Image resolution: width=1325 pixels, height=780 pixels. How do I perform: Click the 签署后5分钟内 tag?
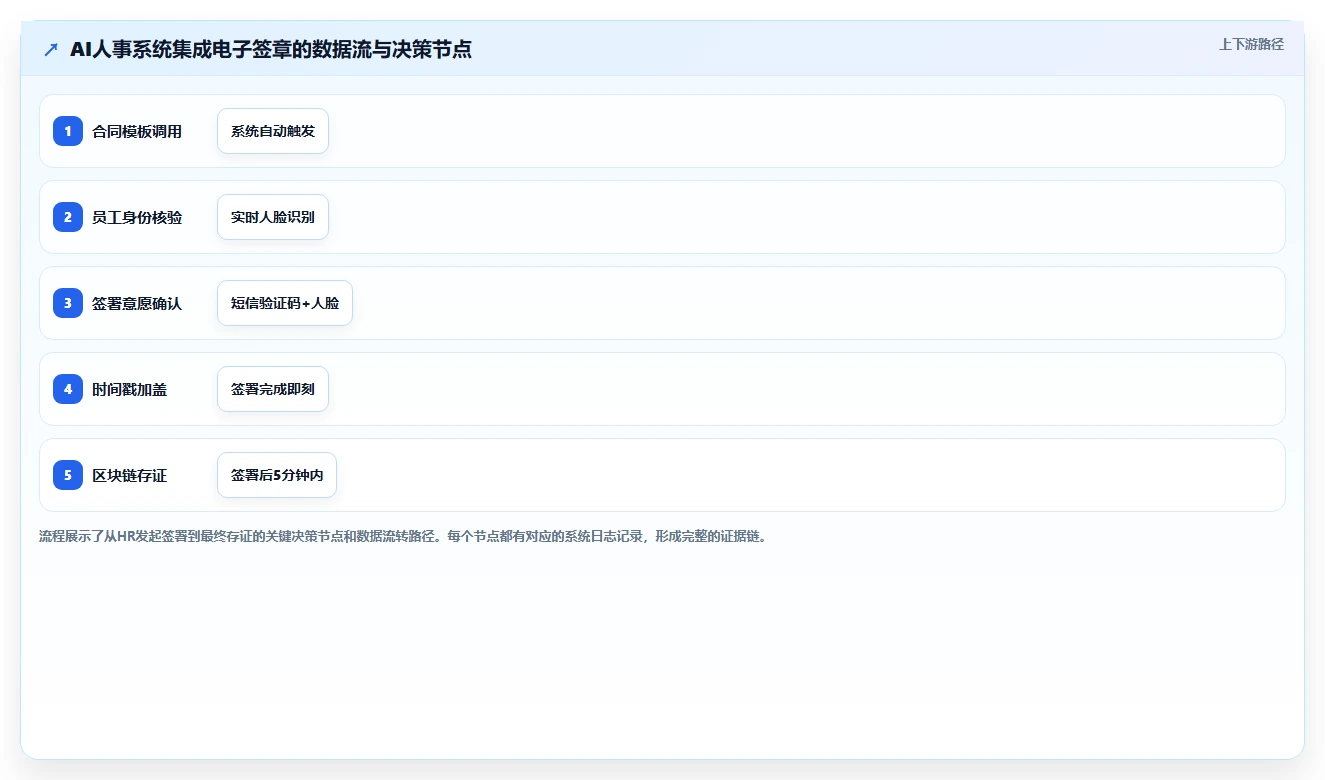[x=277, y=475]
